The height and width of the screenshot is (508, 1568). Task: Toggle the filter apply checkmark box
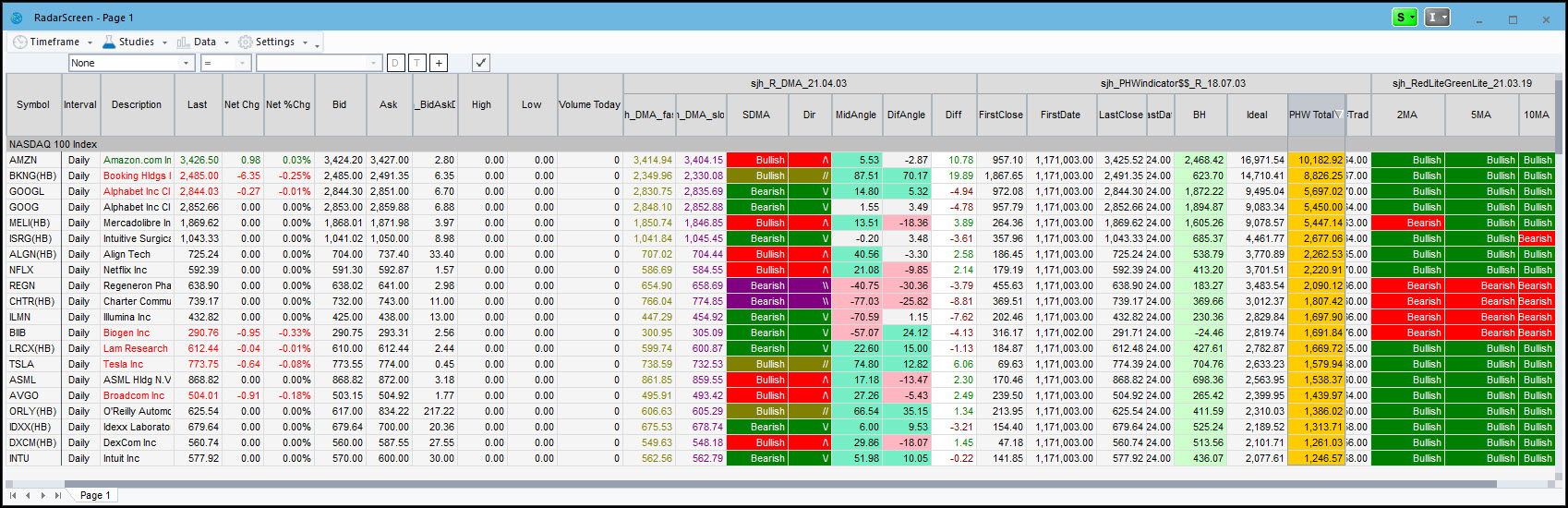click(480, 63)
